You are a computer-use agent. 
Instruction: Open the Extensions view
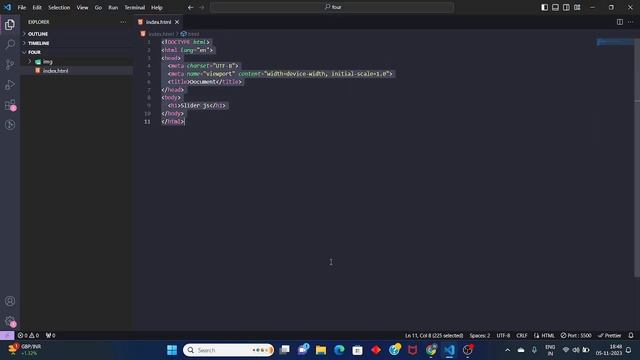click(x=10, y=105)
